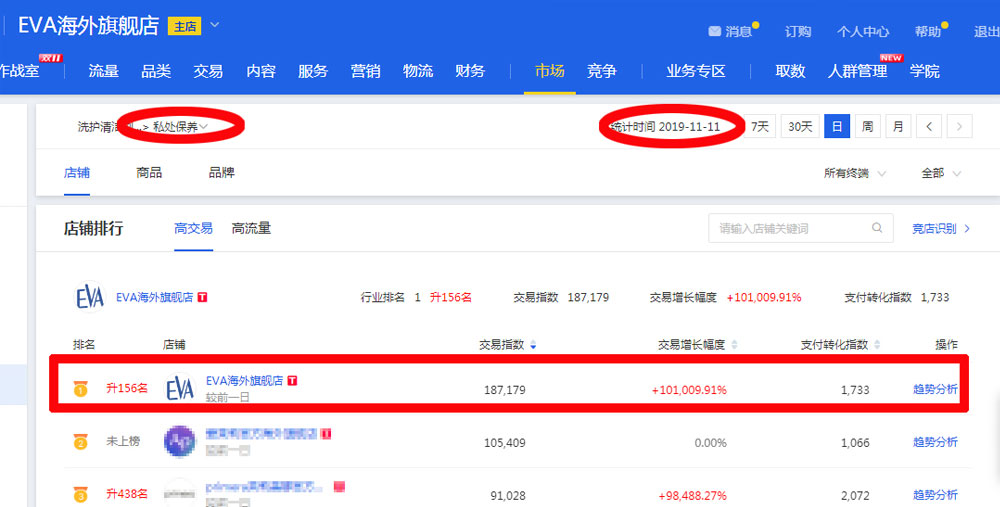Sort by 支付转化指数 column arrows
The width and height of the screenshot is (1000, 507).
(877, 345)
